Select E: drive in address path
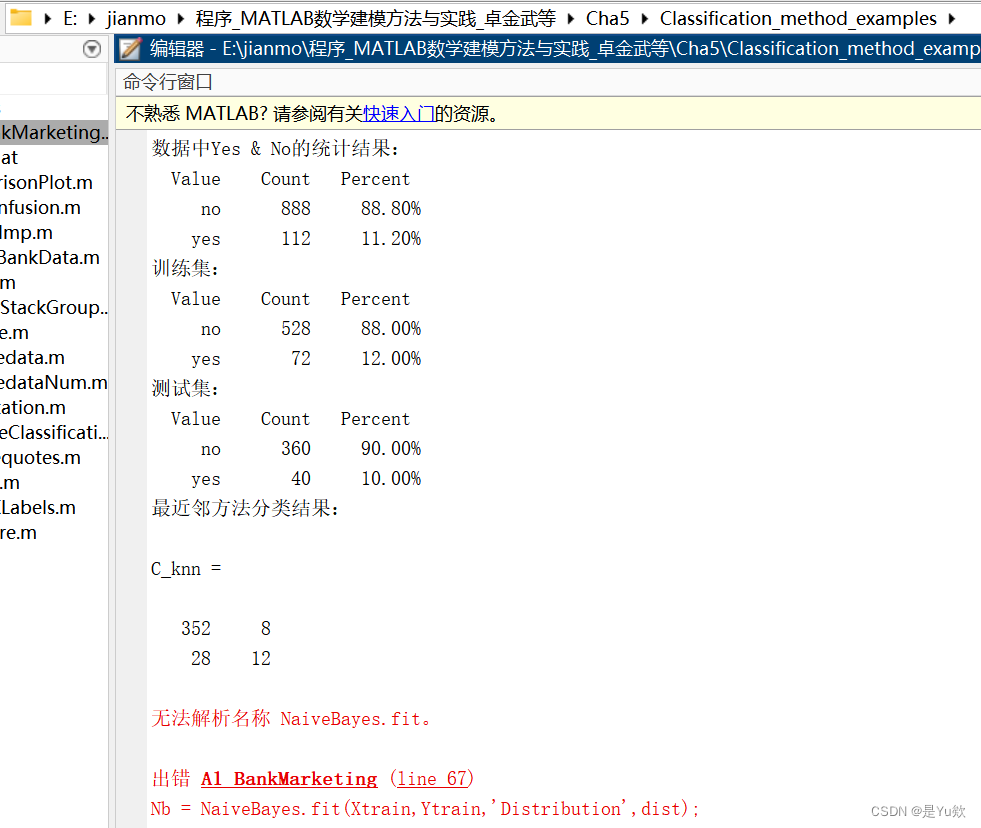This screenshot has width=981, height=828. point(70,19)
